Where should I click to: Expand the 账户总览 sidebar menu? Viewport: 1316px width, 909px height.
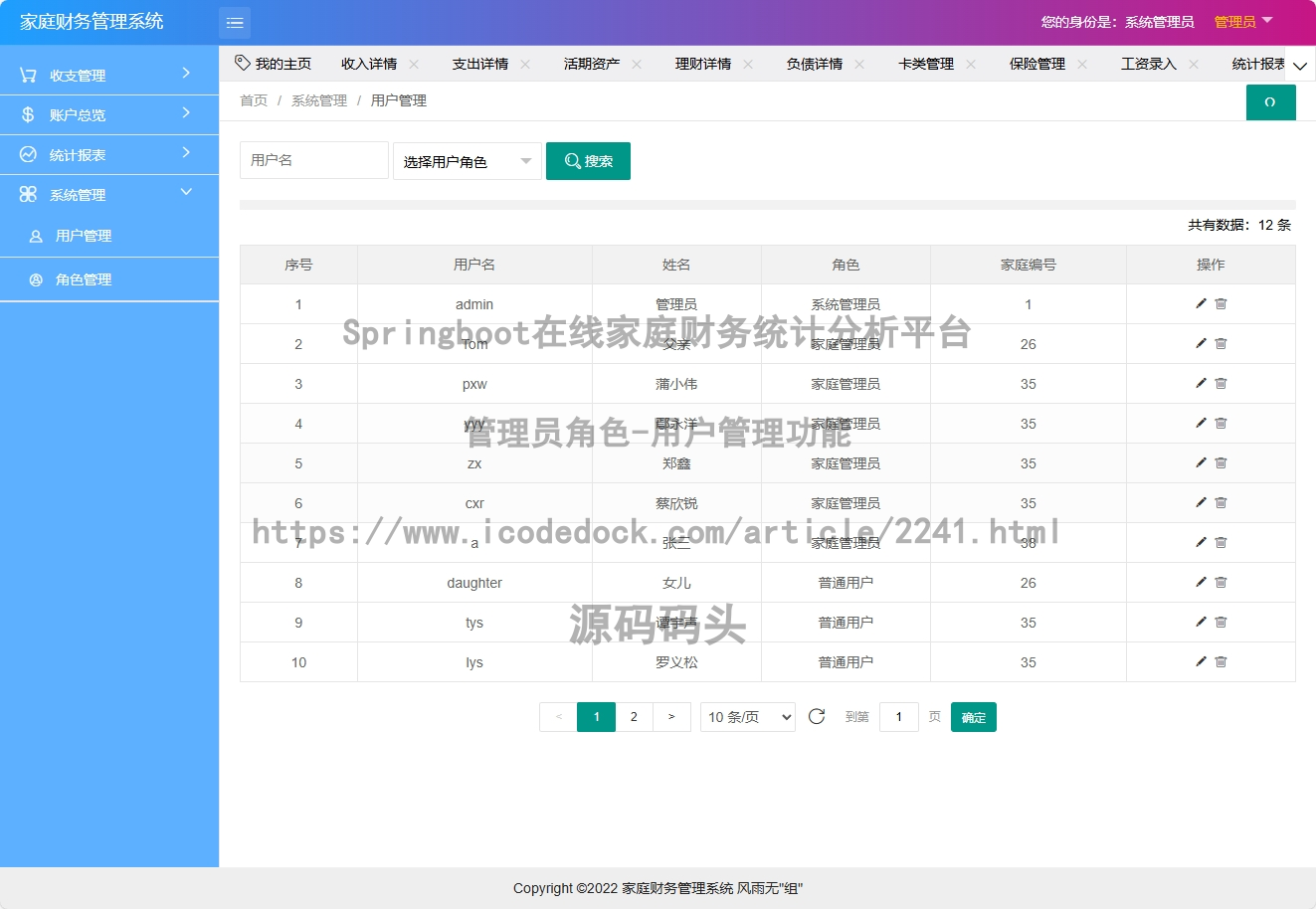click(x=109, y=114)
